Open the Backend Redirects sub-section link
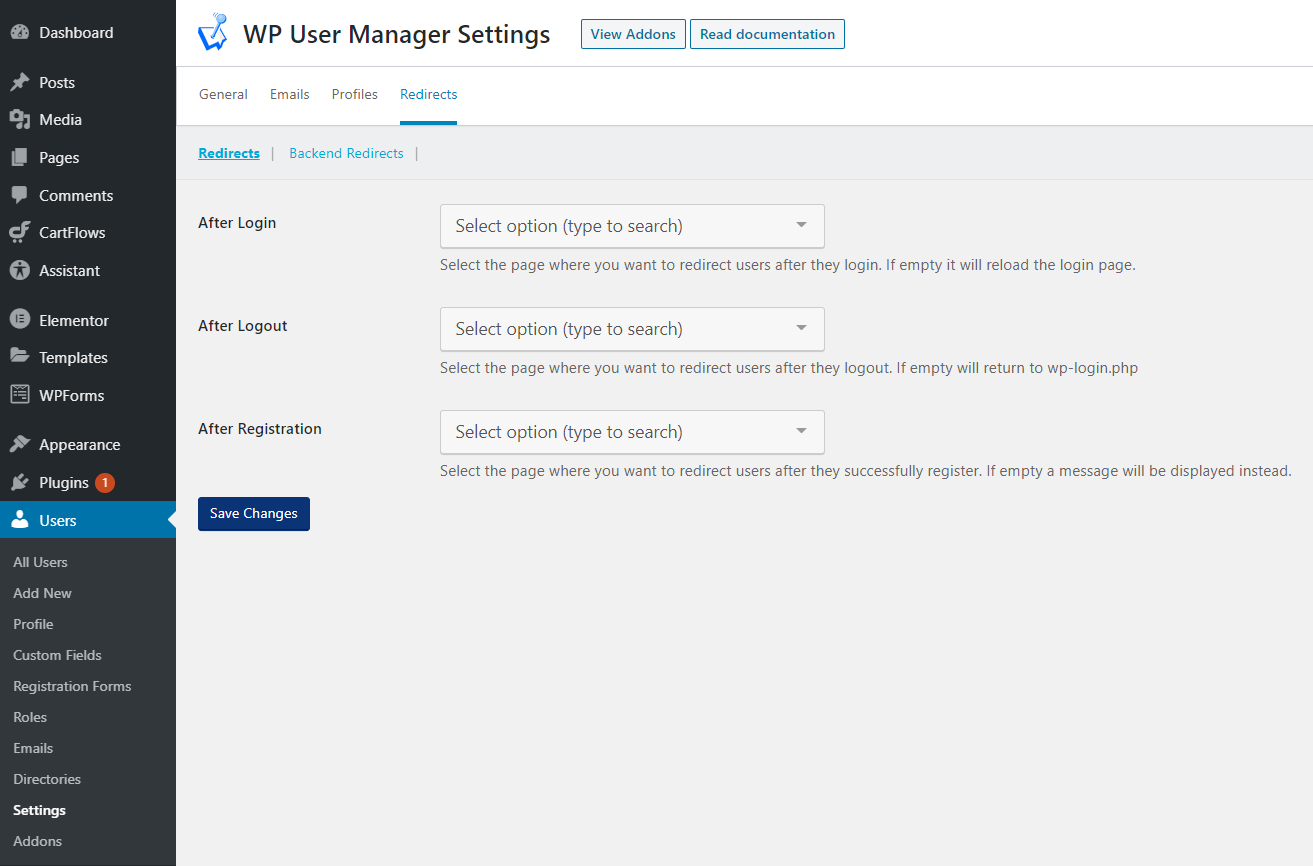 coord(346,153)
